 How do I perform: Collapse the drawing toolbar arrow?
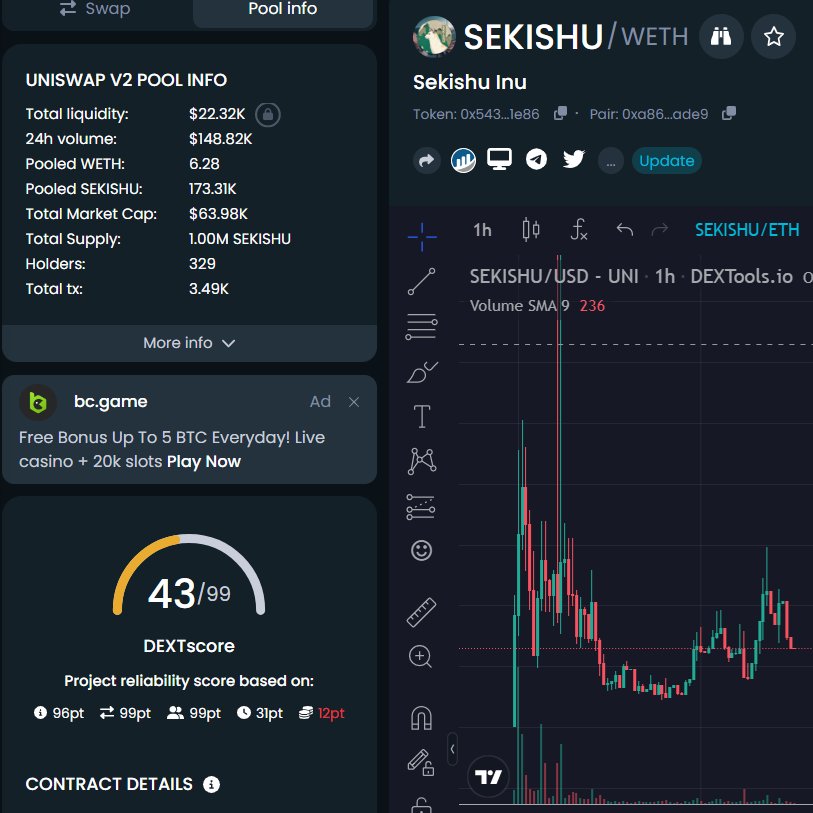click(x=452, y=749)
